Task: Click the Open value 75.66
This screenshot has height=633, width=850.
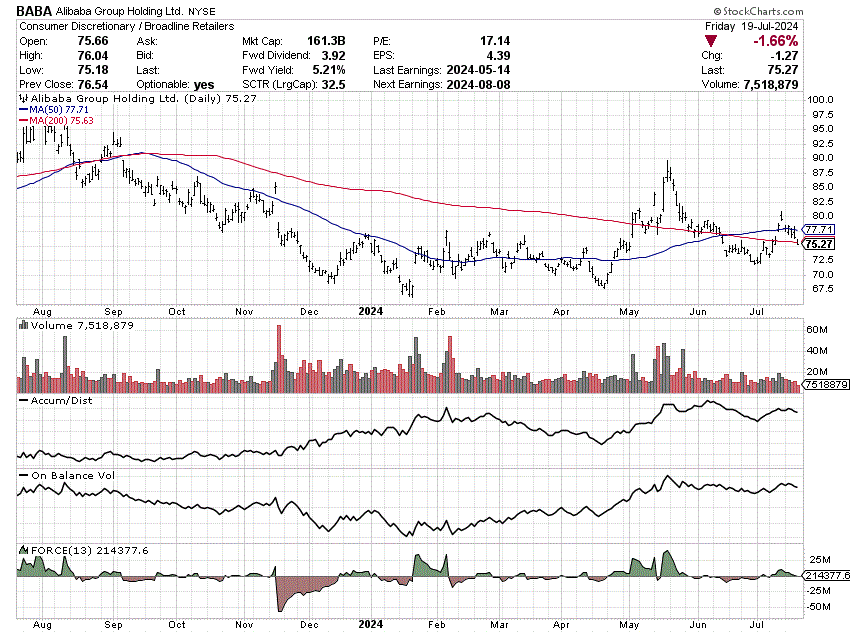Action: point(93,41)
